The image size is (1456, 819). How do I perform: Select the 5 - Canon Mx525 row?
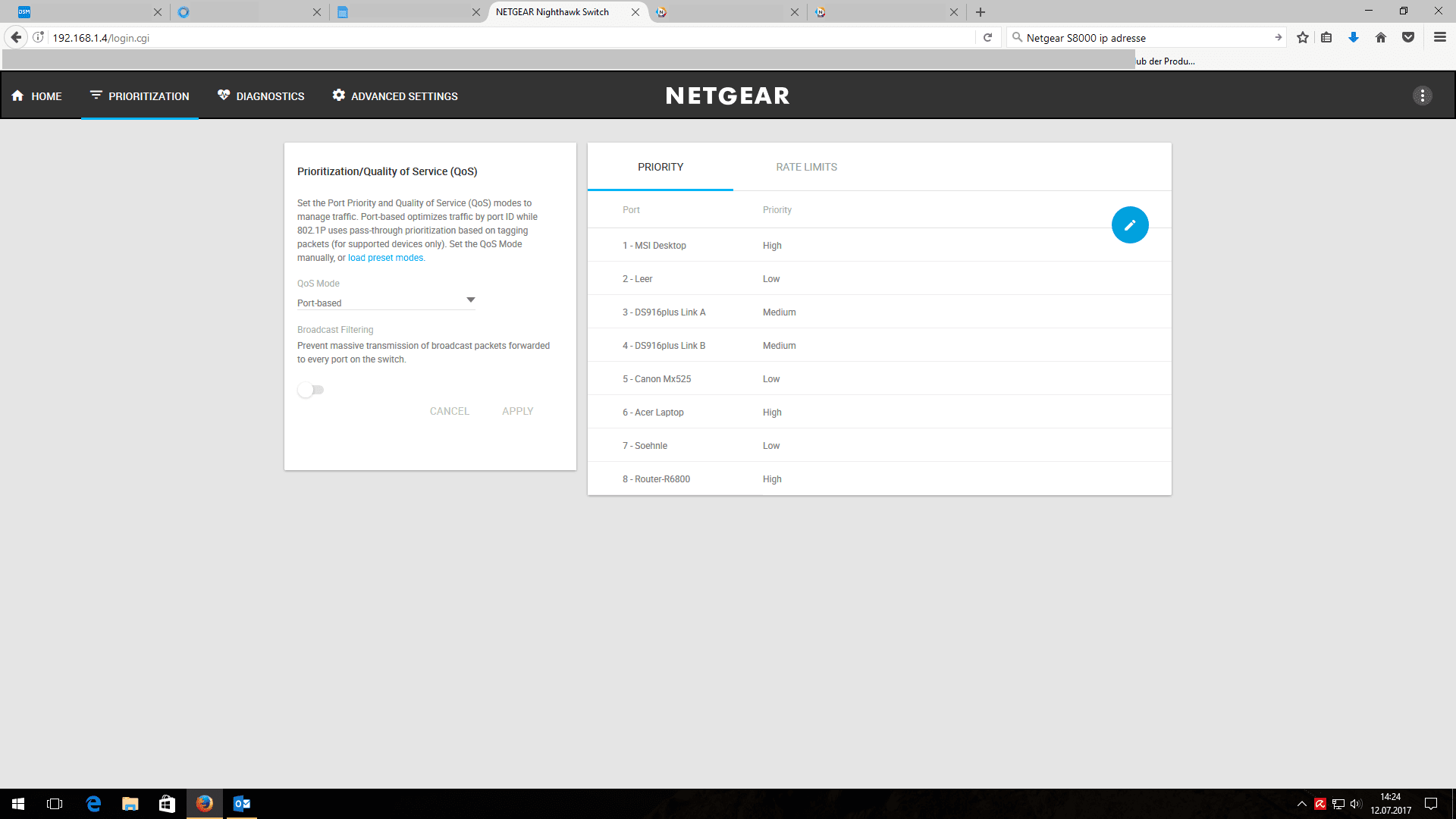[x=880, y=378]
